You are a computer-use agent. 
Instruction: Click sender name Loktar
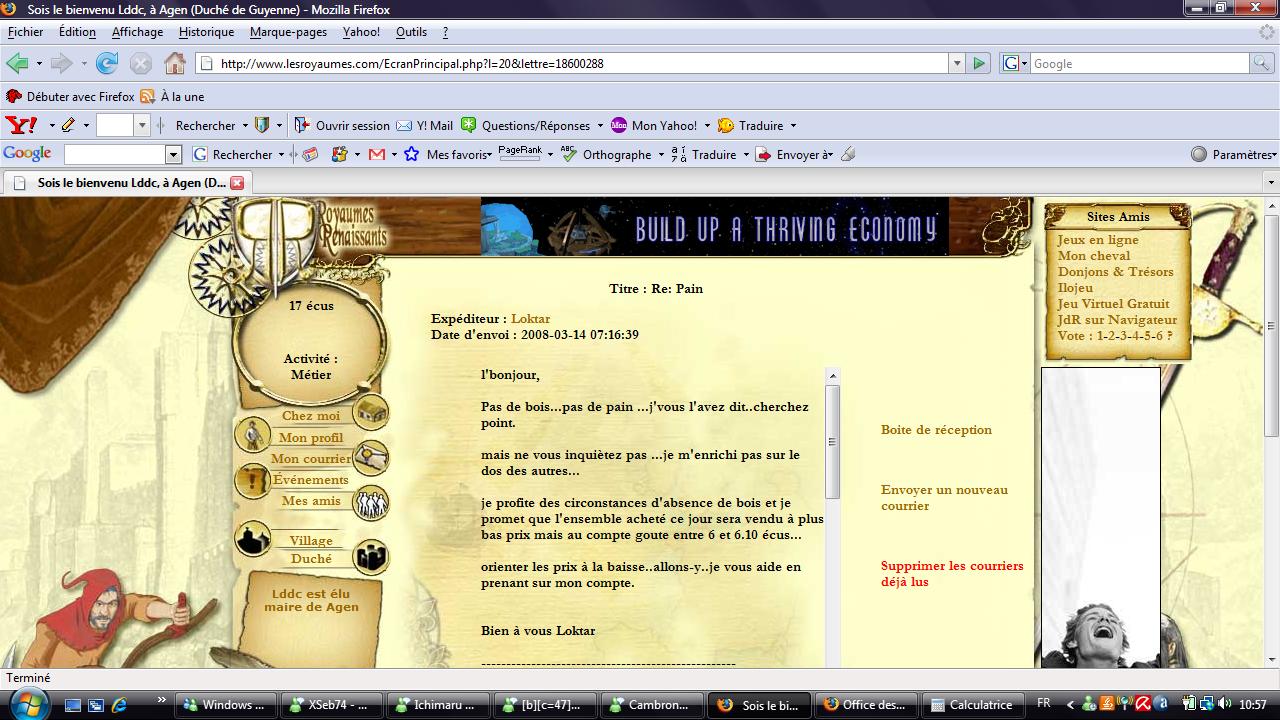530,319
